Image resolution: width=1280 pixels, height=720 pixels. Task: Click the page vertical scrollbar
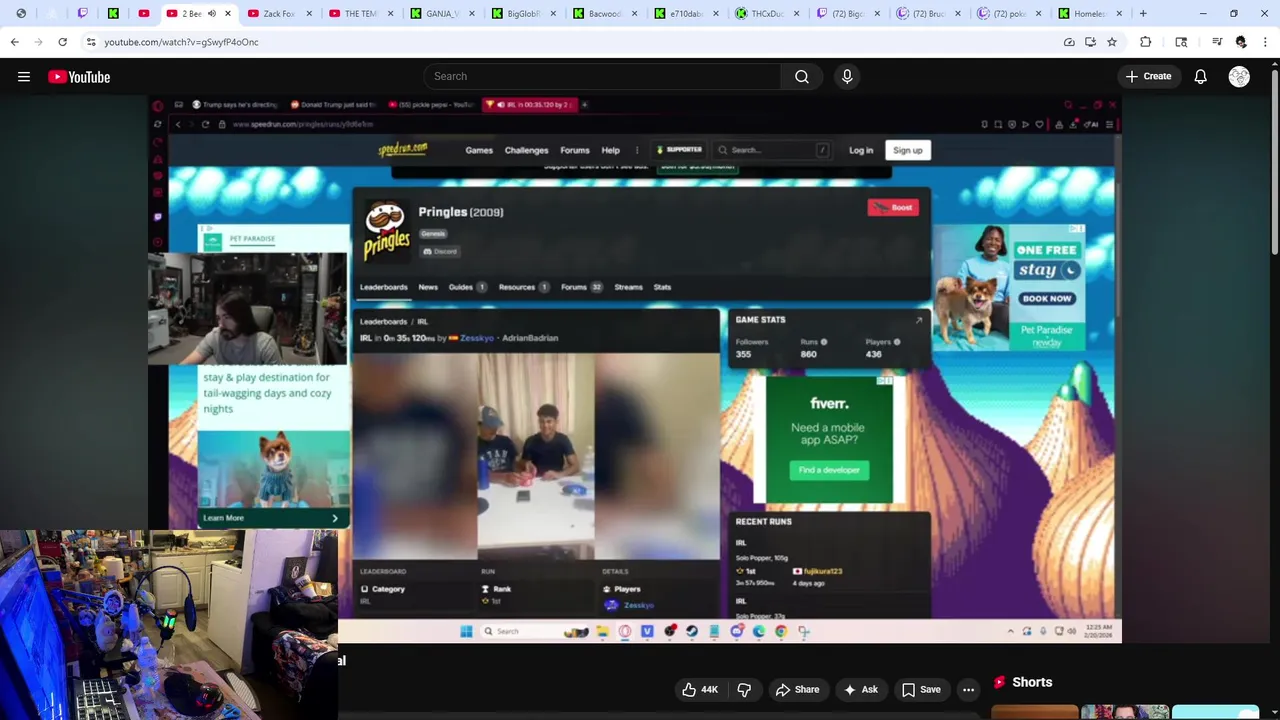tap(1274, 160)
